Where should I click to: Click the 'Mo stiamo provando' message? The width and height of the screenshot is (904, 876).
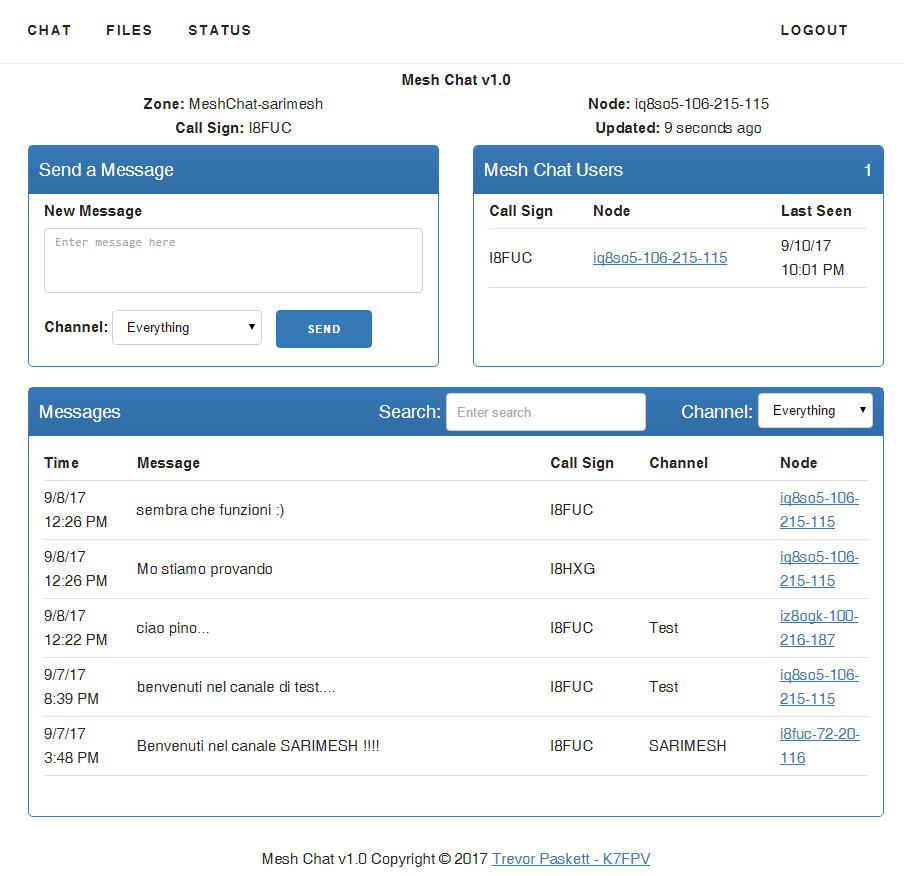coord(205,569)
